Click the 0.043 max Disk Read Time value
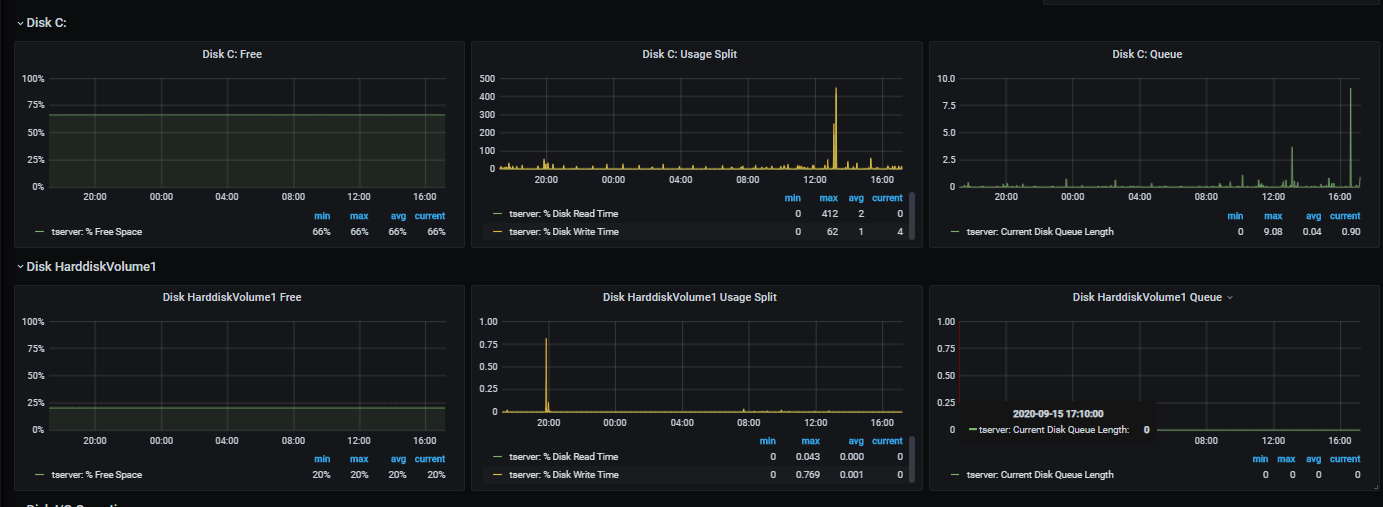This screenshot has width=1383, height=507. coord(807,457)
